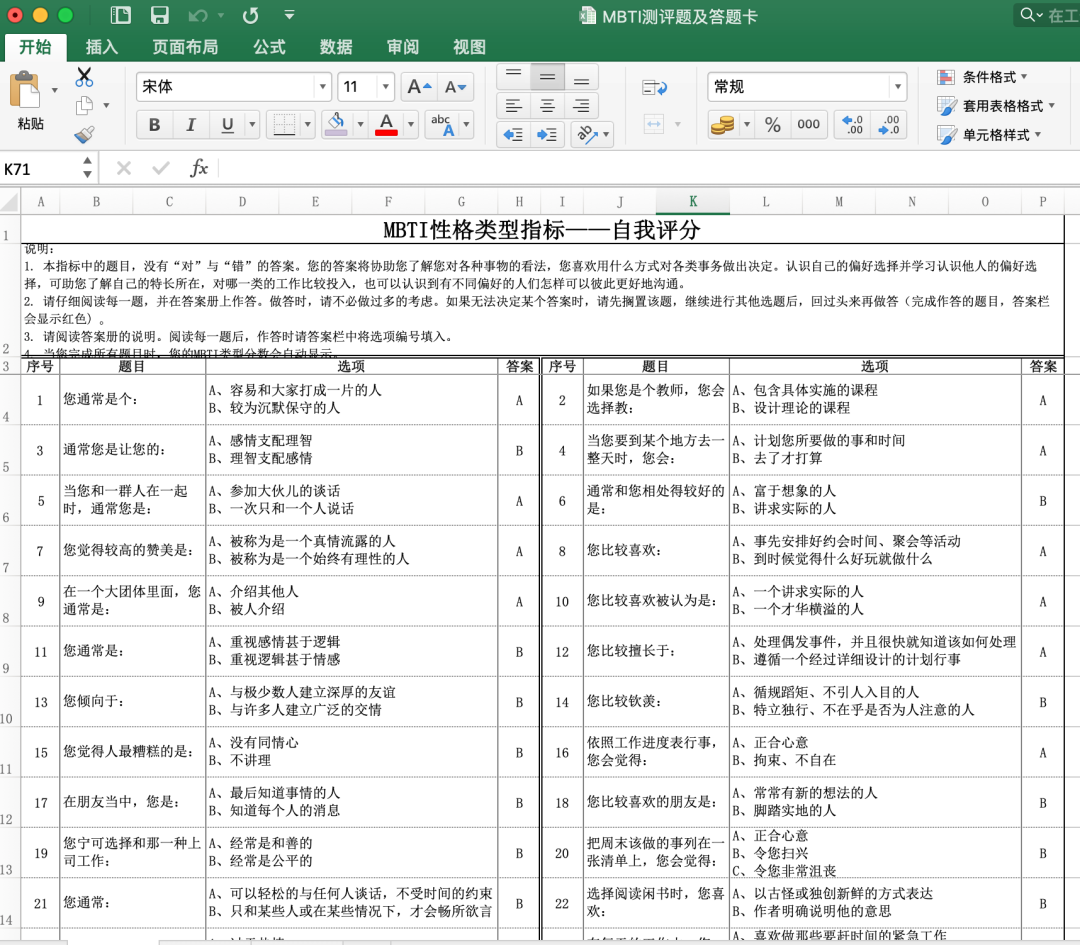Undo the last action

pos(198,15)
